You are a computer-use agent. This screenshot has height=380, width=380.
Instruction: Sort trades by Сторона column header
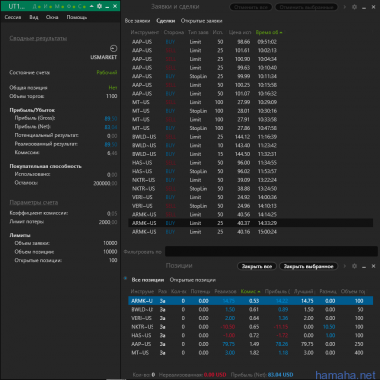[174, 32]
